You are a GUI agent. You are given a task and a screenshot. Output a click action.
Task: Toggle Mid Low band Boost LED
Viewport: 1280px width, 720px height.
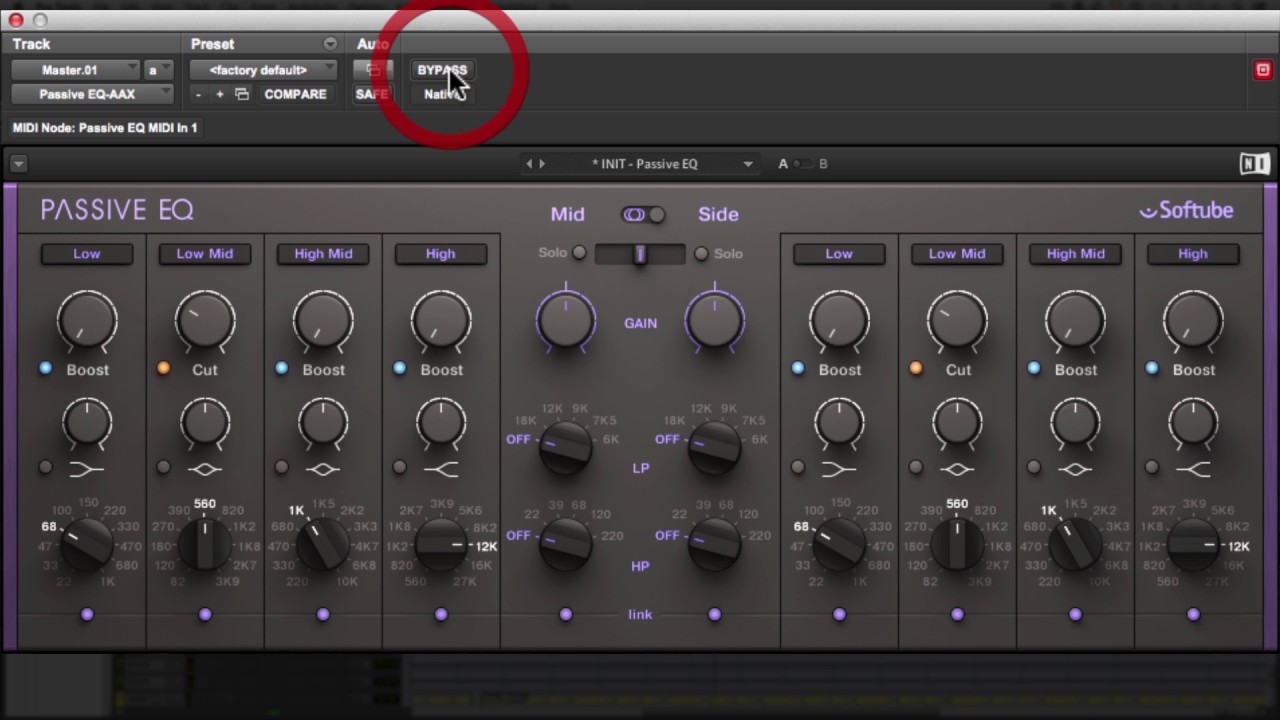pyautogui.click(x=45, y=369)
